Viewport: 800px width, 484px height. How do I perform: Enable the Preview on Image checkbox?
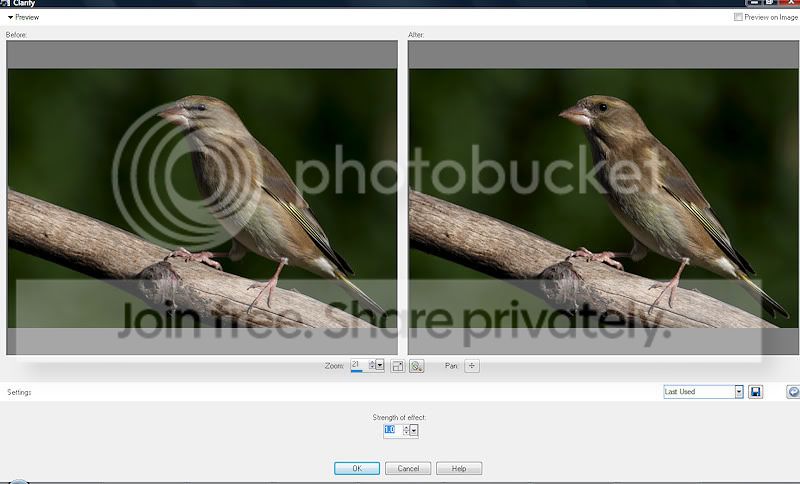pyautogui.click(x=738, y=17)
